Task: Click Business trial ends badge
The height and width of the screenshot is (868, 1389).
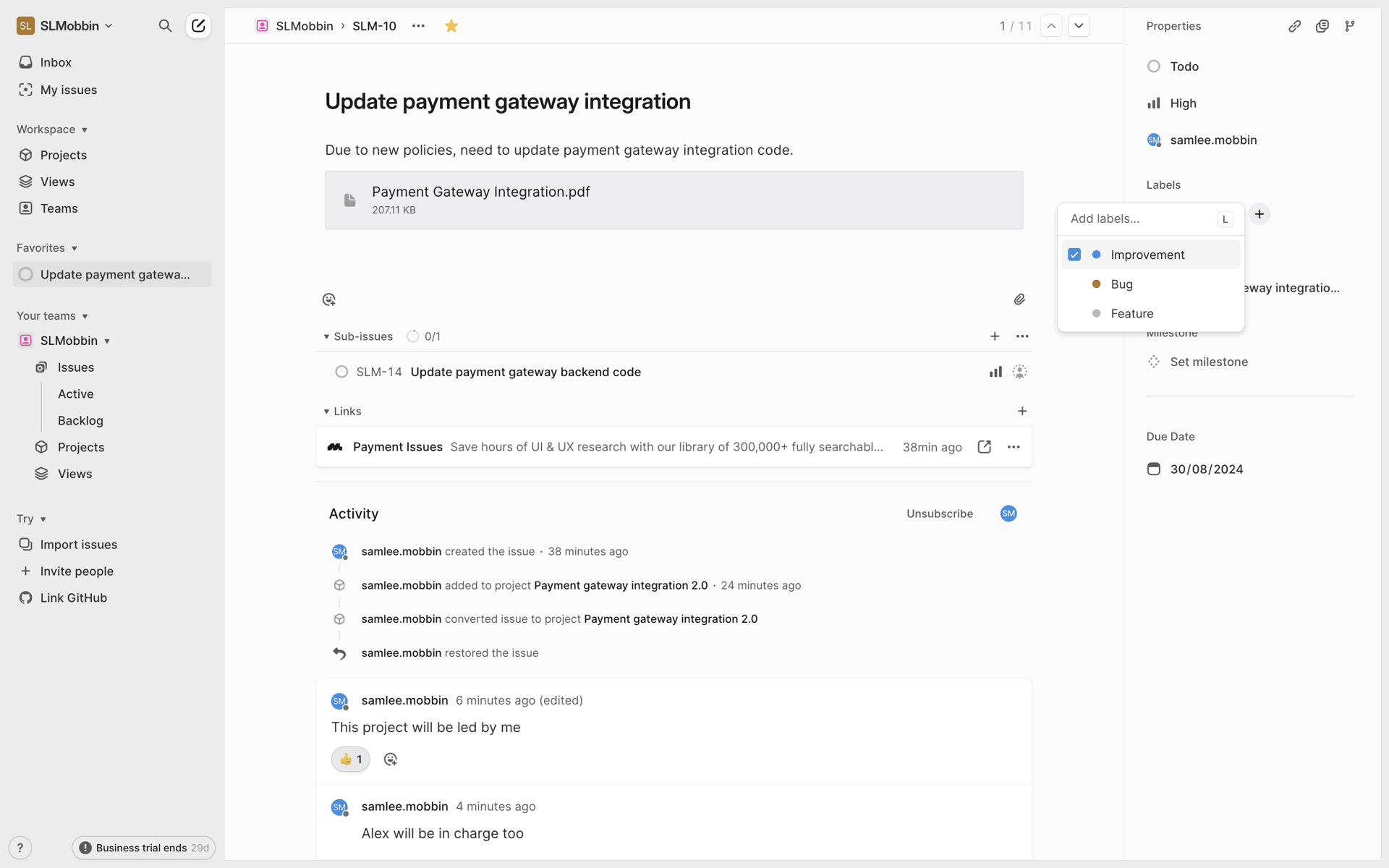Action: pyautogui.click(x=143, y=848)
